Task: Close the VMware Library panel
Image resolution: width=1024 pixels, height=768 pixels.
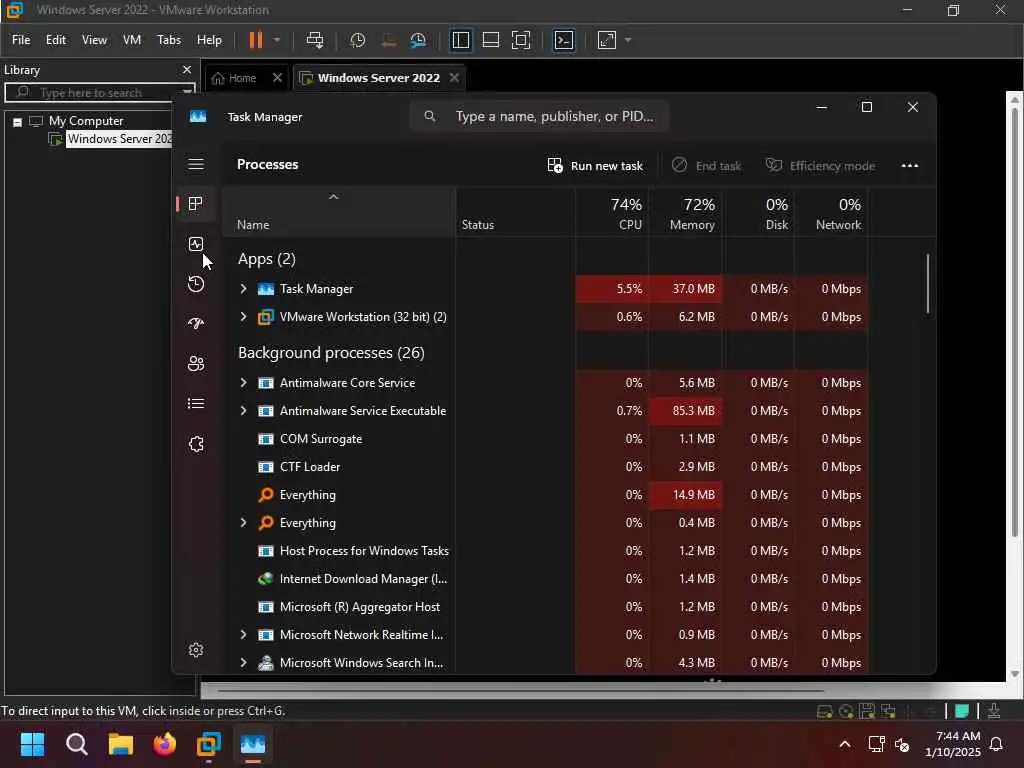Action: click(x=187, y=69)
